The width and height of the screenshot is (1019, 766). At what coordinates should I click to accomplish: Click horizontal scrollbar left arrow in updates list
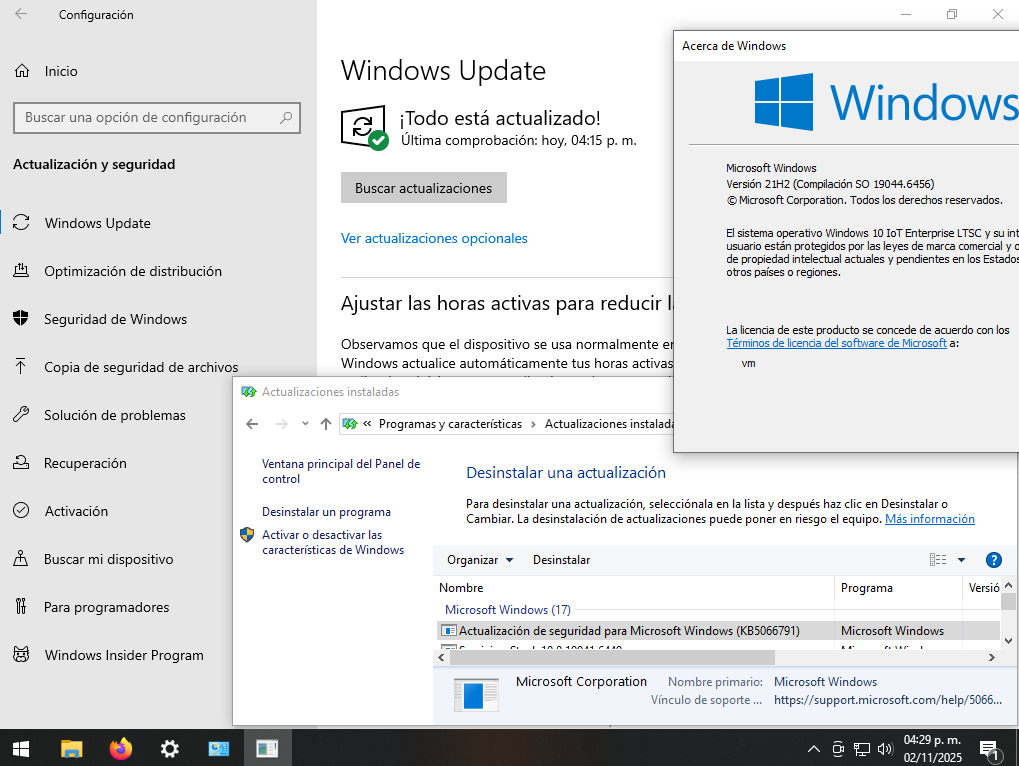tap(442, 657)
